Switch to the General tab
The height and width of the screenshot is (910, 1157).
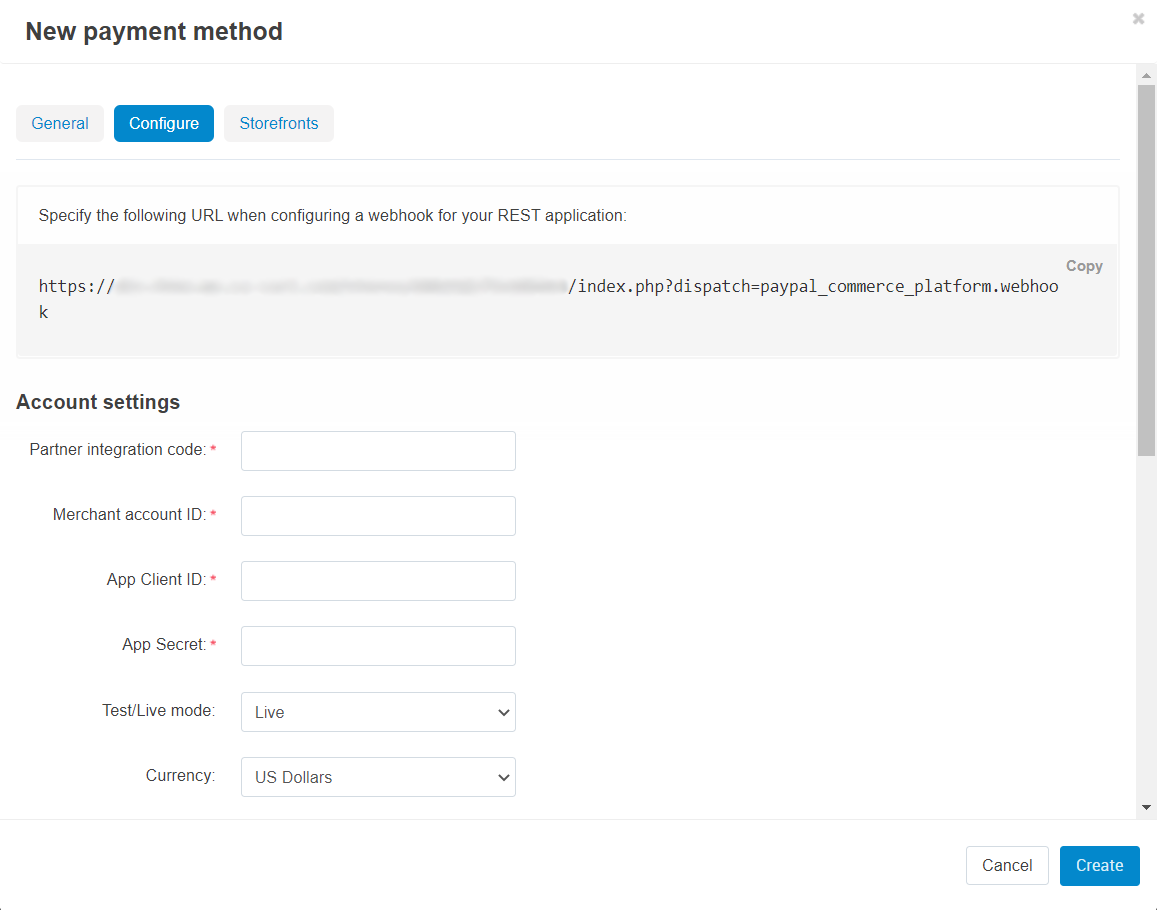tap(60, 123)
